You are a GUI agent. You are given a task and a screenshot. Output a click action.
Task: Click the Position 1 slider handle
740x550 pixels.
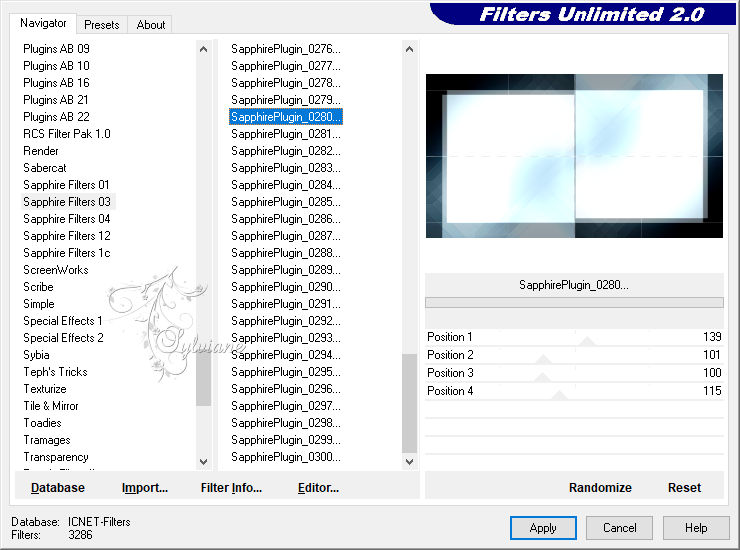[587, 341]
